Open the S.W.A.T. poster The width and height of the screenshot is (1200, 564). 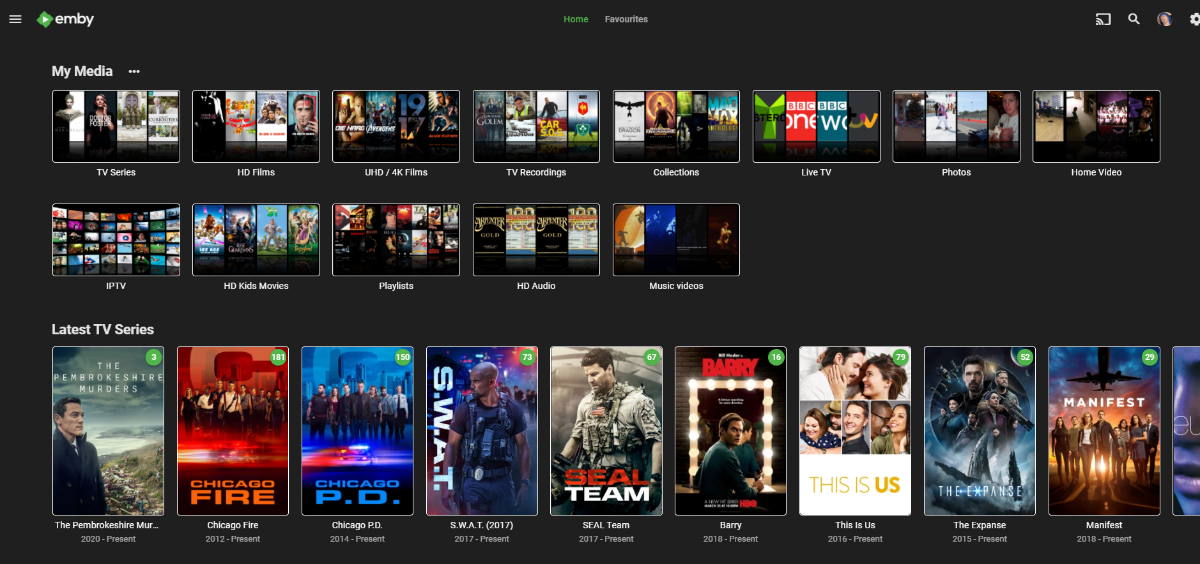pos(482,431)
